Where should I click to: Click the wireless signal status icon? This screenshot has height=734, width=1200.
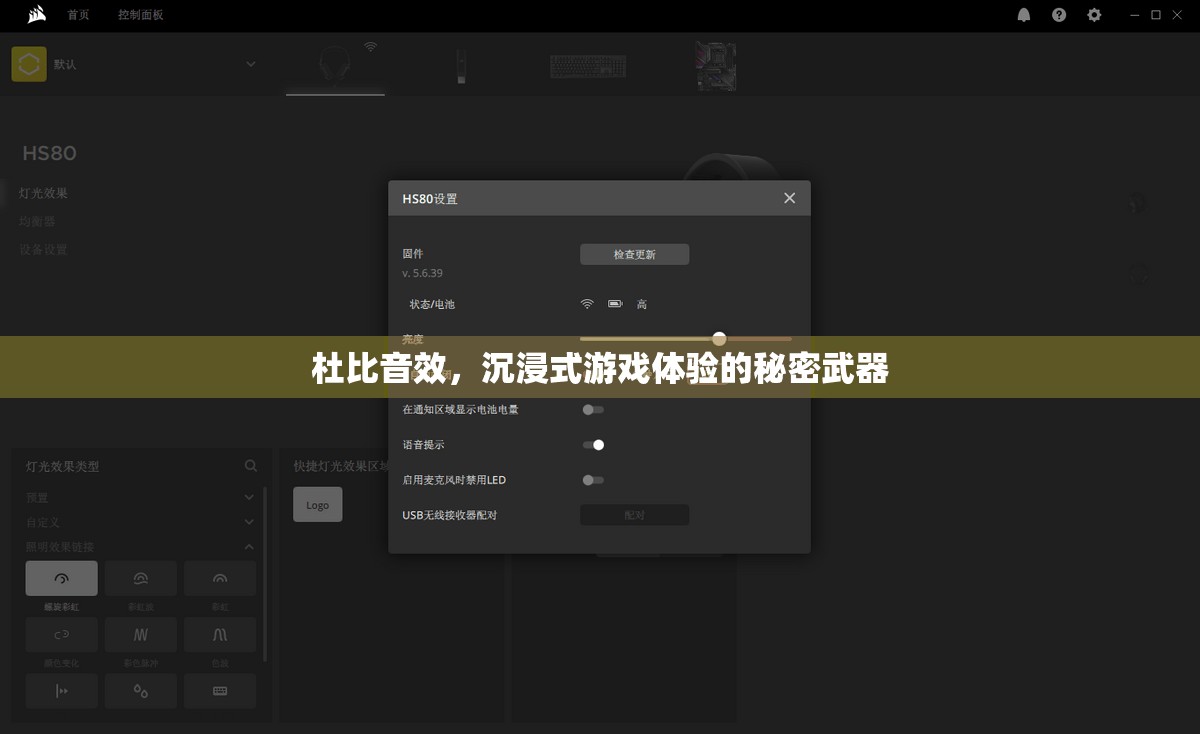pos(587,304)
